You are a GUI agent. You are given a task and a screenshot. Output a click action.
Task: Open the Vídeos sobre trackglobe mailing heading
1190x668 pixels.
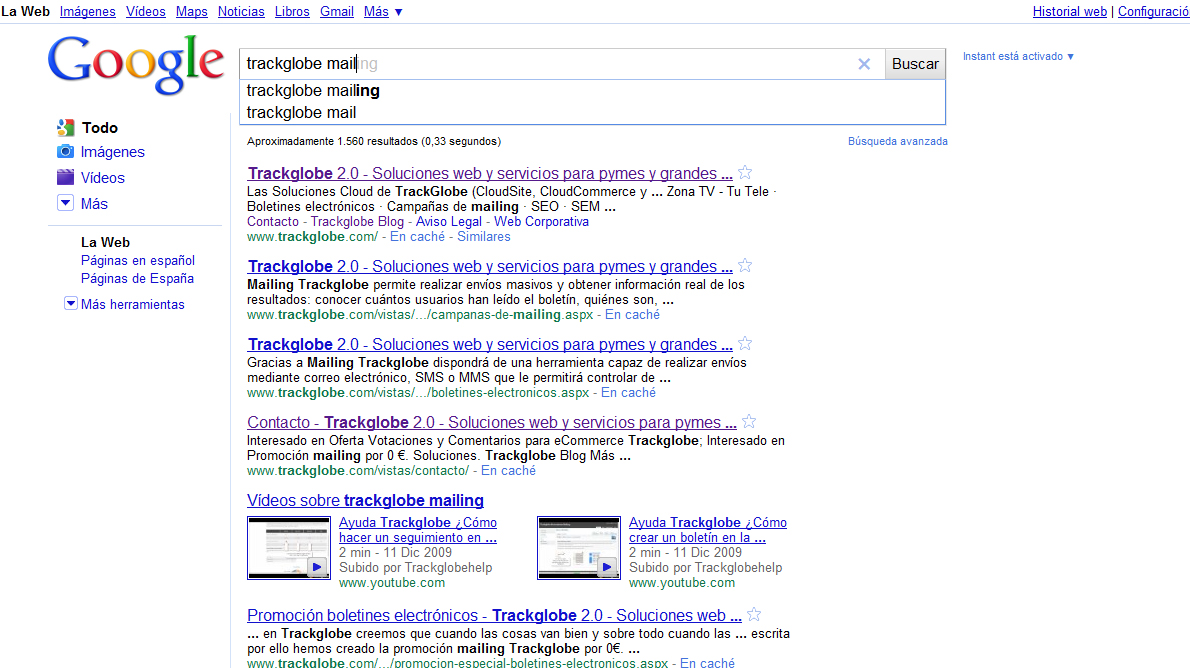tap(365, 501)
